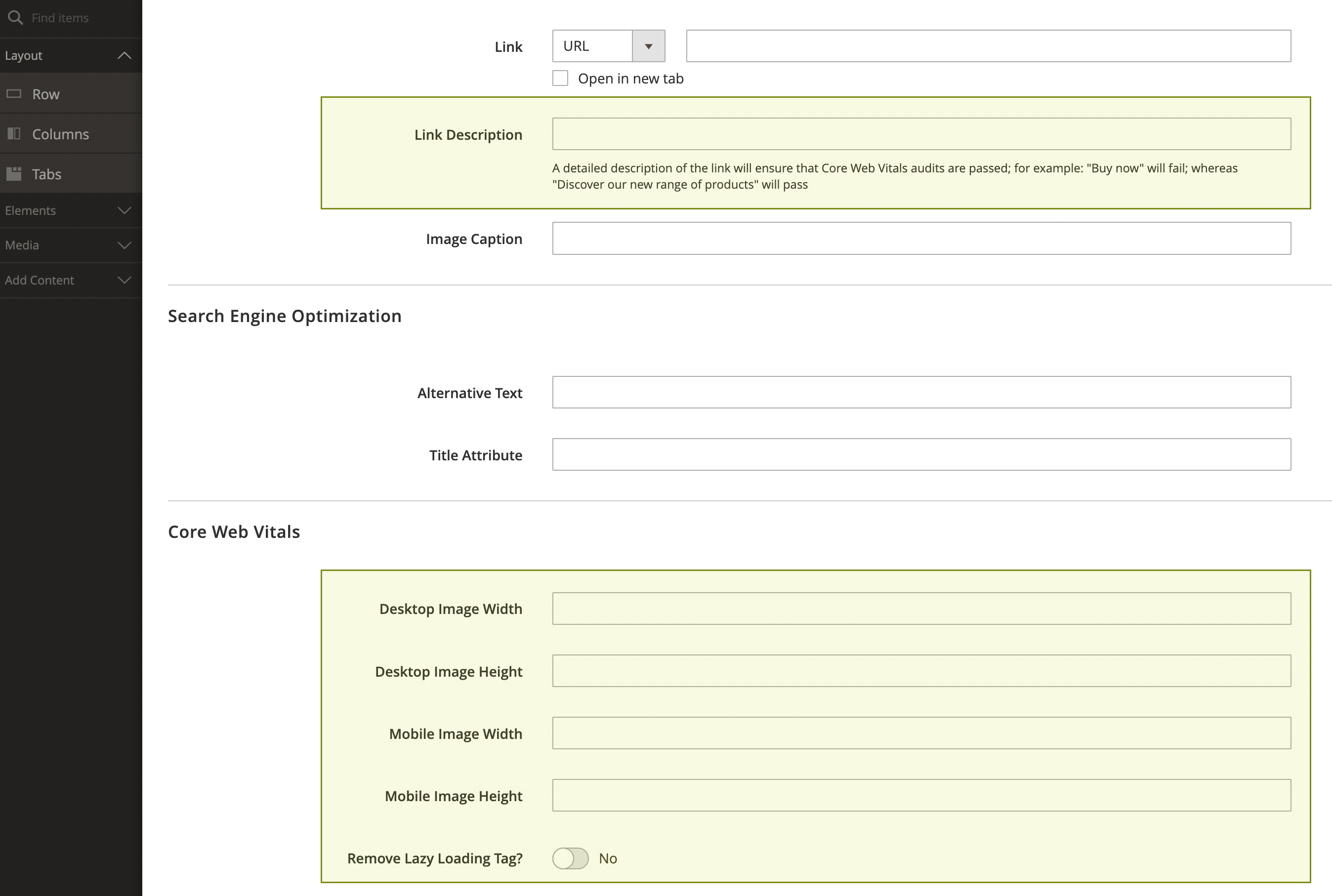Viewport: 1332px width, 896px height.
Task: Click the Desktop Image Width field
Action: click(921, 609)
